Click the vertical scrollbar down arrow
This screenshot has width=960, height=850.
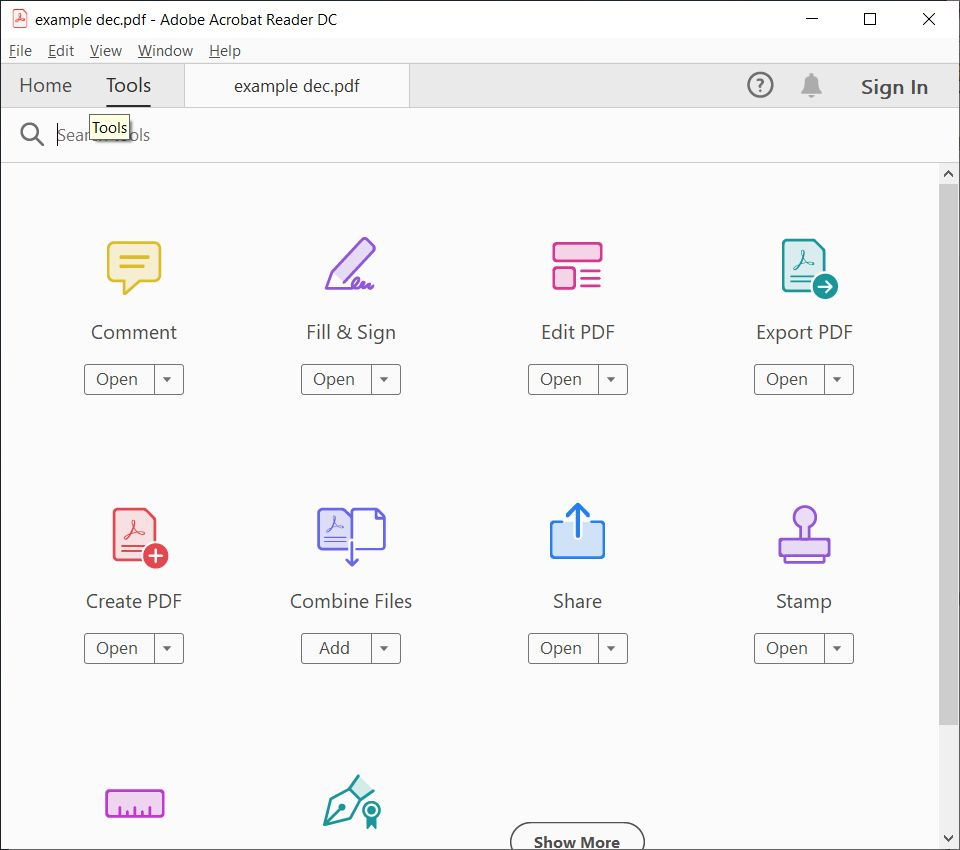pos(949,838)
